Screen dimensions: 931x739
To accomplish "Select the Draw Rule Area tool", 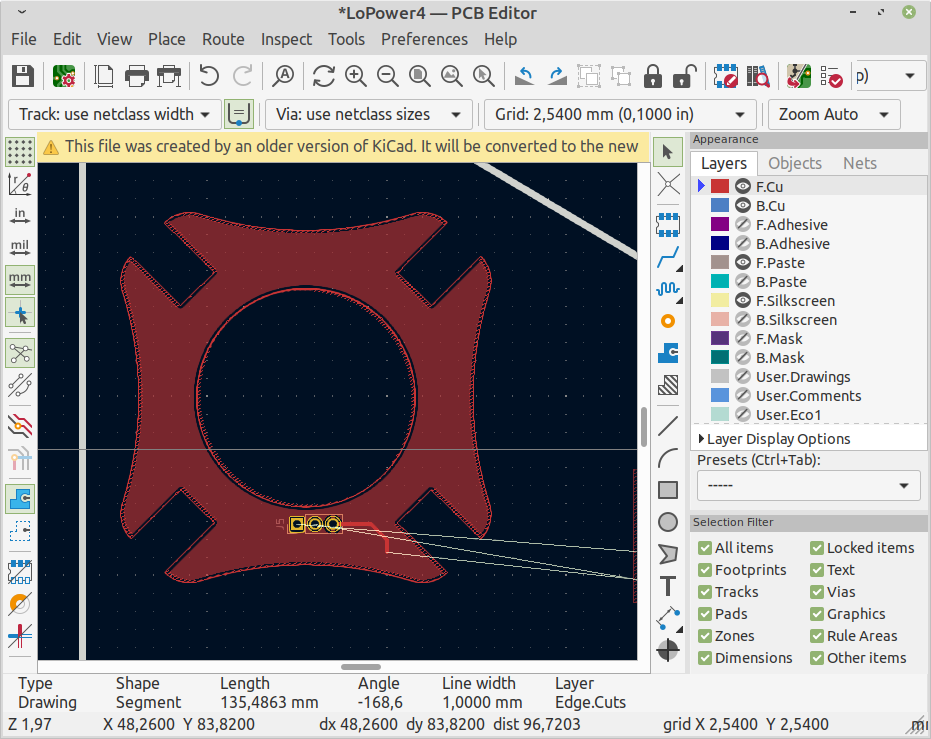I will [x=668, y=384].
